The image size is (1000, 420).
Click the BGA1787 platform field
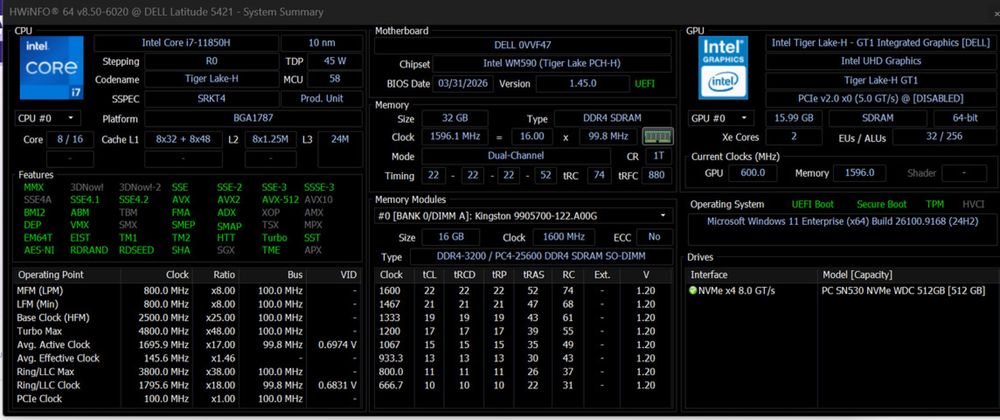[253, 119]
